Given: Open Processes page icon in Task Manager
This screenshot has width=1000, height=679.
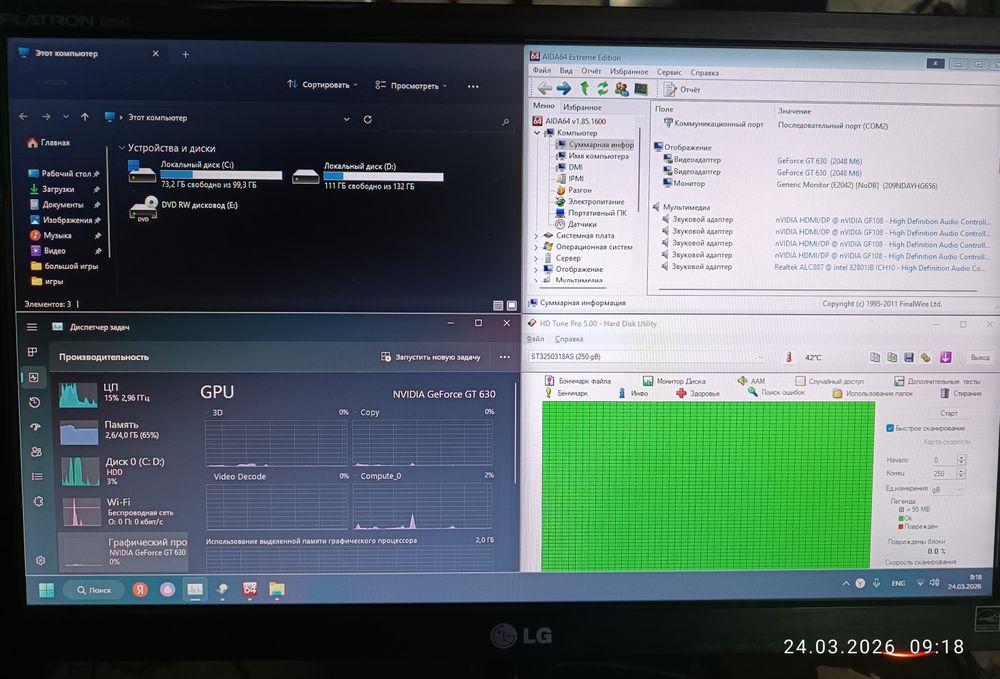Looking at the screenshot, I should click(33, 352).
